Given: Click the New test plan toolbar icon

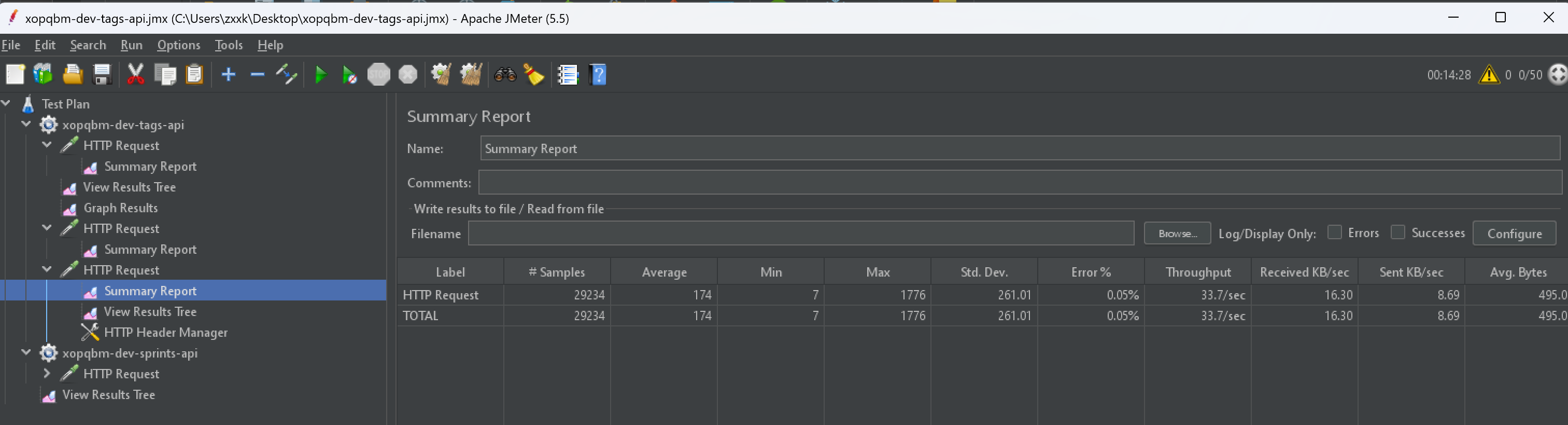Looking at the screenshot, I should [15, 75].
